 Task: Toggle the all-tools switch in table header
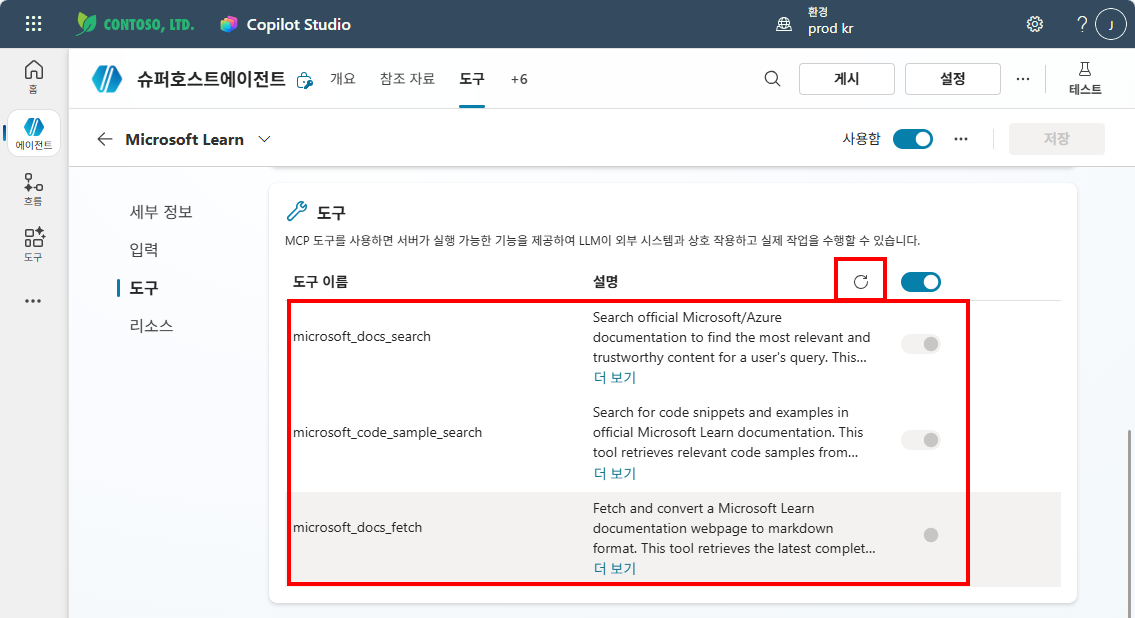[x=921, y=282]
